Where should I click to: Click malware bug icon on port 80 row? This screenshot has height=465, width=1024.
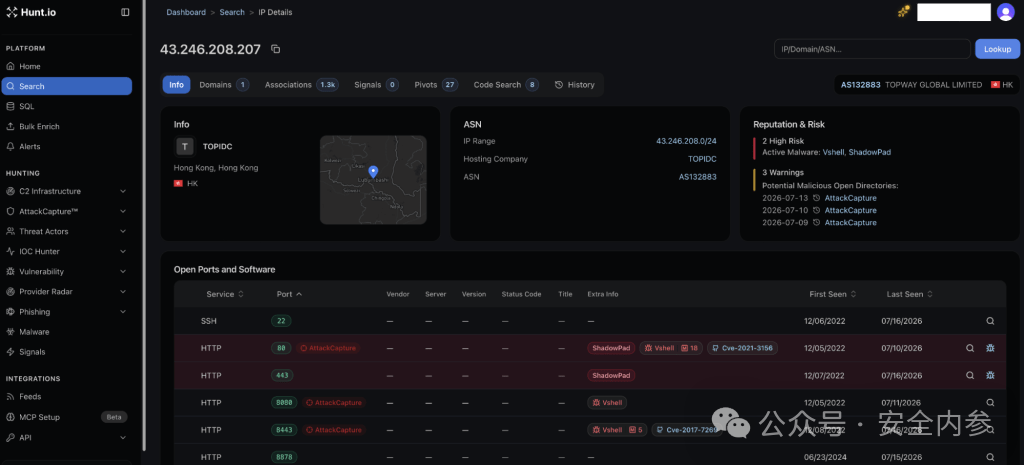990,348
